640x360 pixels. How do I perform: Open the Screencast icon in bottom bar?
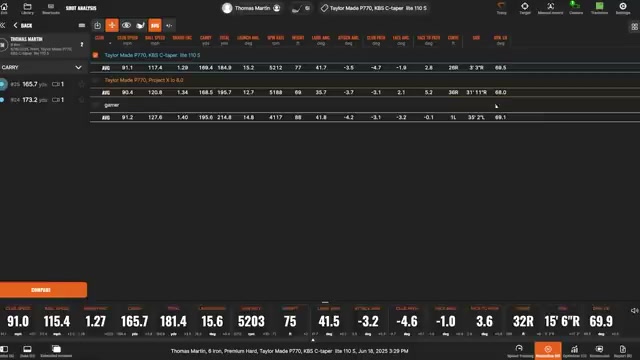599,350
